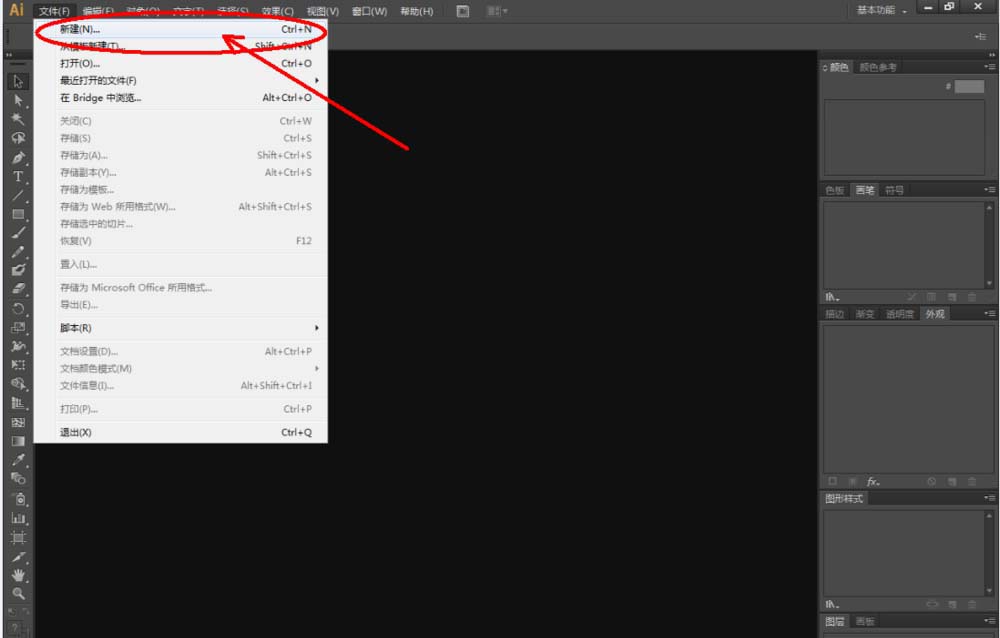Expand the 脚本(R) submenu
1000x638 pixels.
(x=181, y=328)
